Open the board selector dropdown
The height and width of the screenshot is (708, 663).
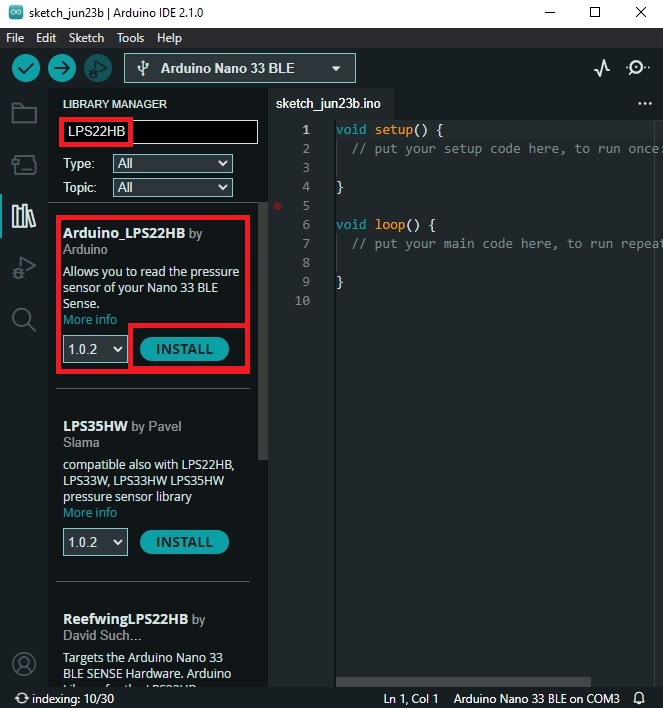coord(240,68)
